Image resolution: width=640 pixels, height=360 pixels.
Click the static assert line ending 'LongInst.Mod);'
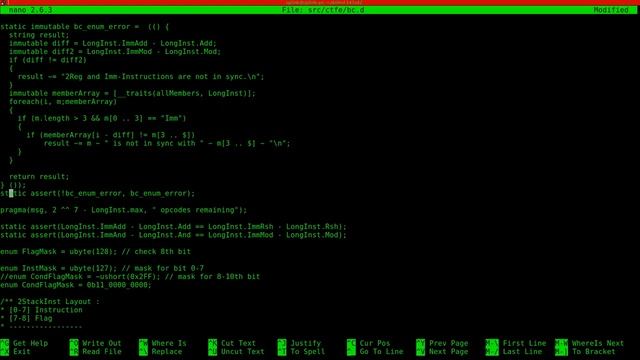point(173,235)
